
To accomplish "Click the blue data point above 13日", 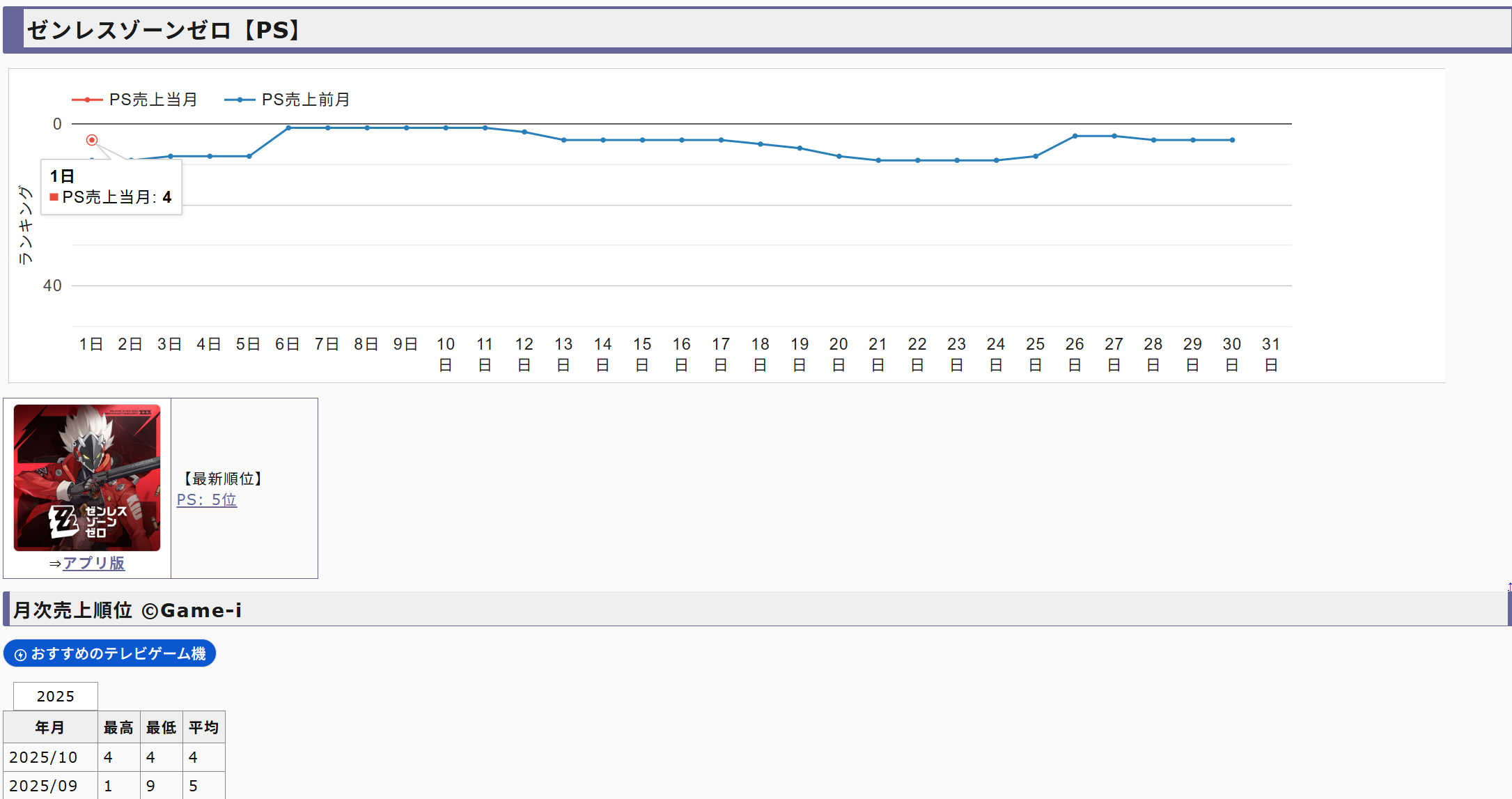I will [x=563, y=140].
